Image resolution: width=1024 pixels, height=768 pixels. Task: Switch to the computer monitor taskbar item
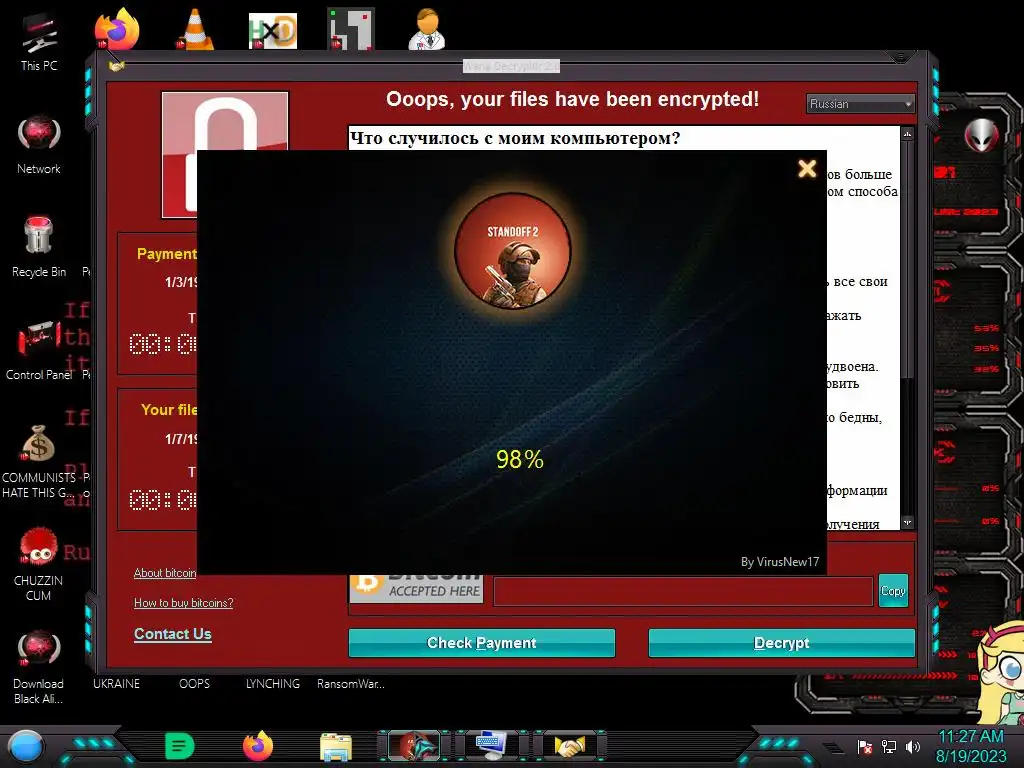[x=492, y=746]
